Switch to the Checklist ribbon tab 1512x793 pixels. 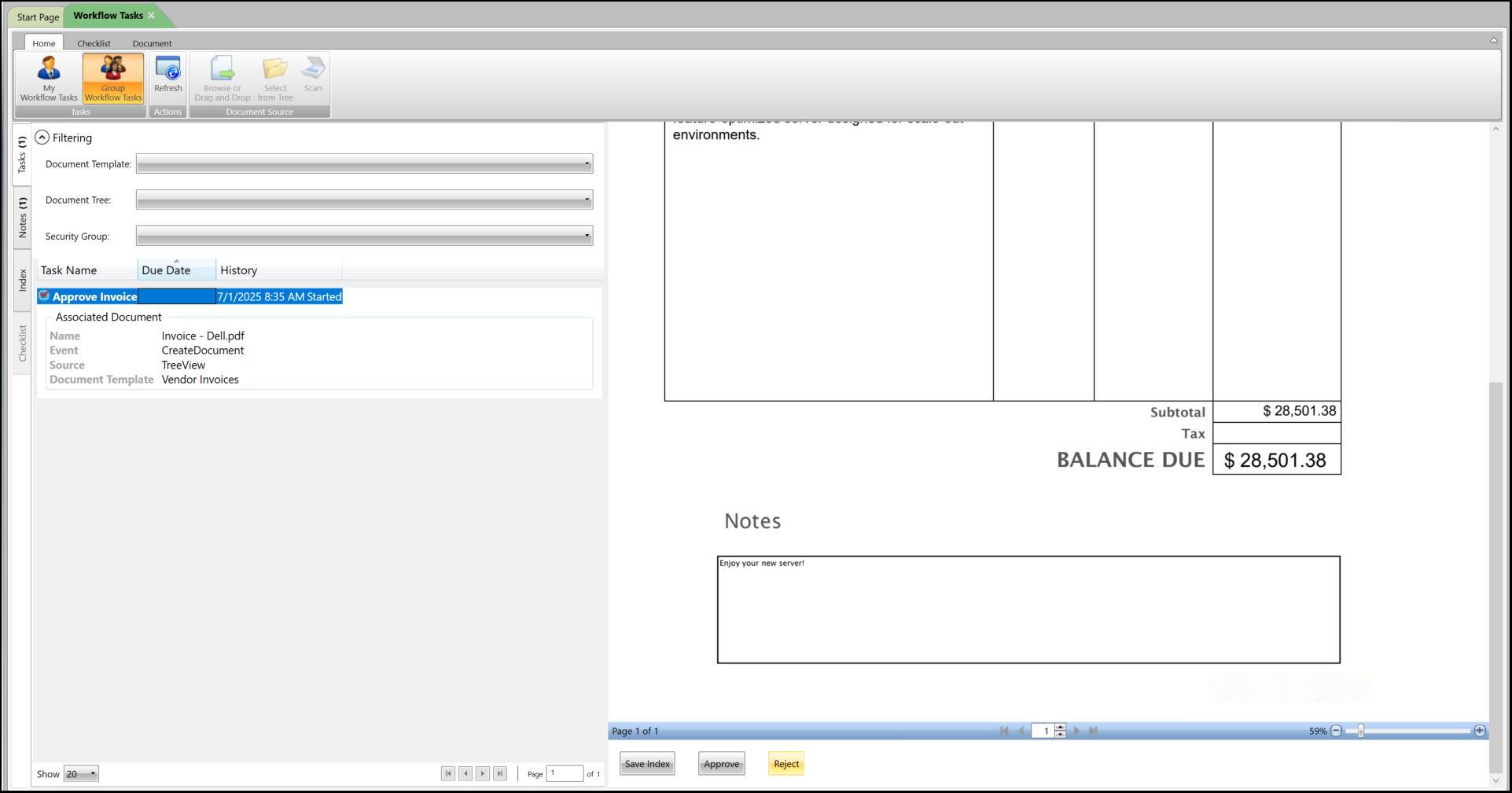click(x=94, y=43)
